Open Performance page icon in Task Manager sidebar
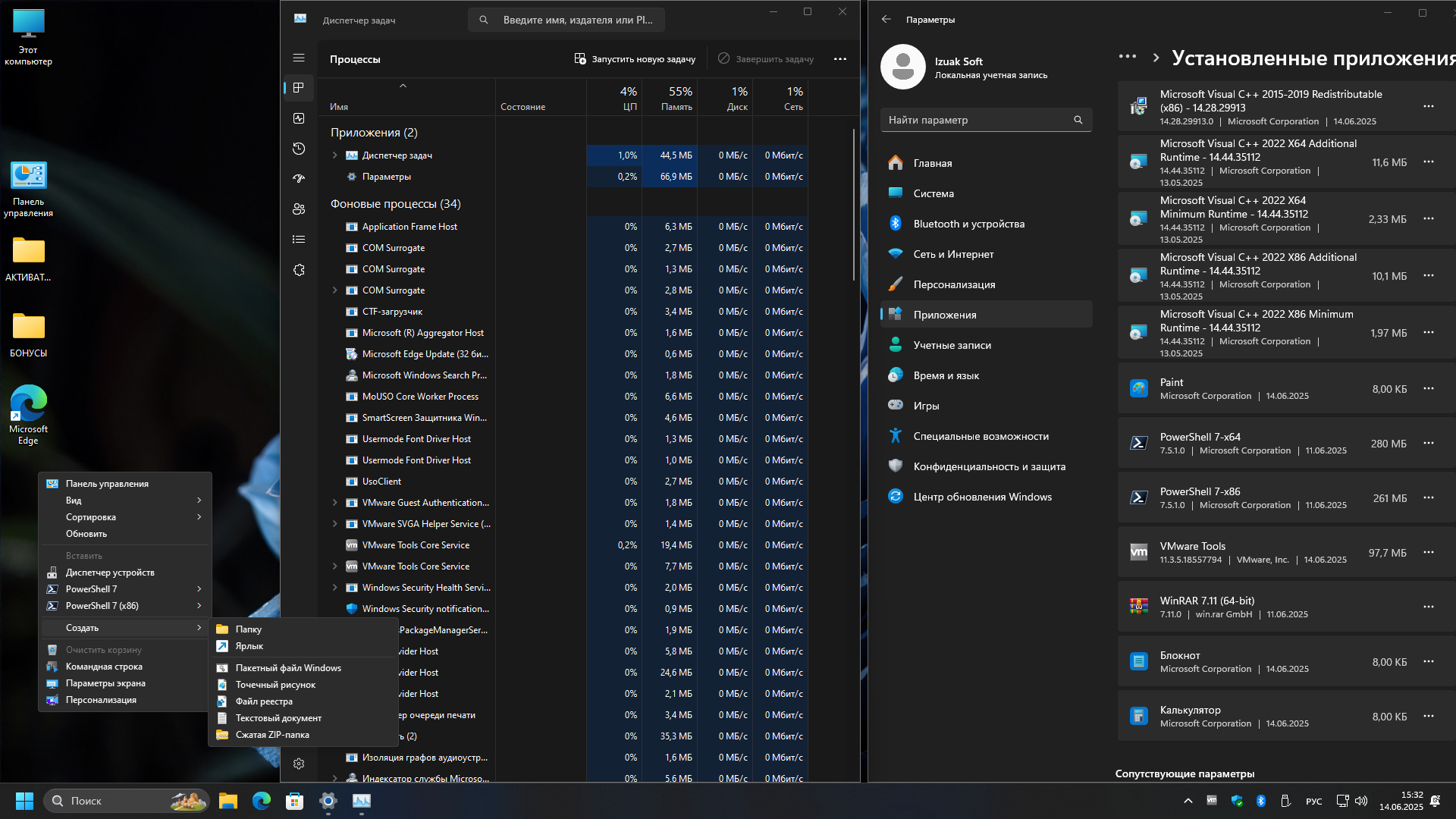Screen dimensions: 1456x819 point(299,118)
